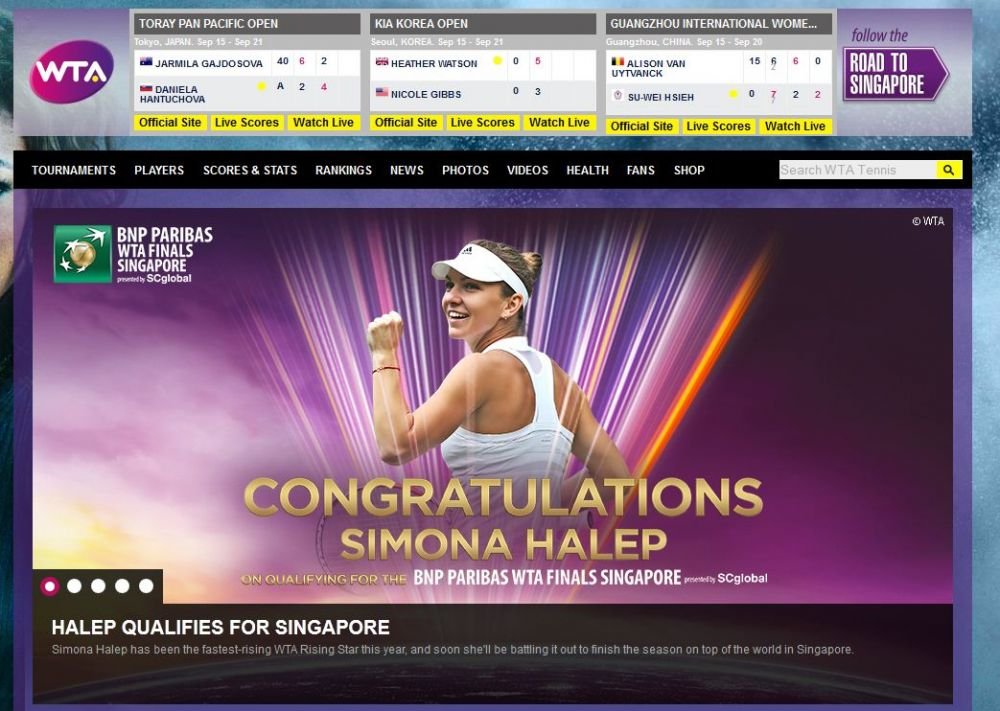Click 'Guangzhou, CHINA. Sep 15 - Sep 20' text

(x=684, y=42)
